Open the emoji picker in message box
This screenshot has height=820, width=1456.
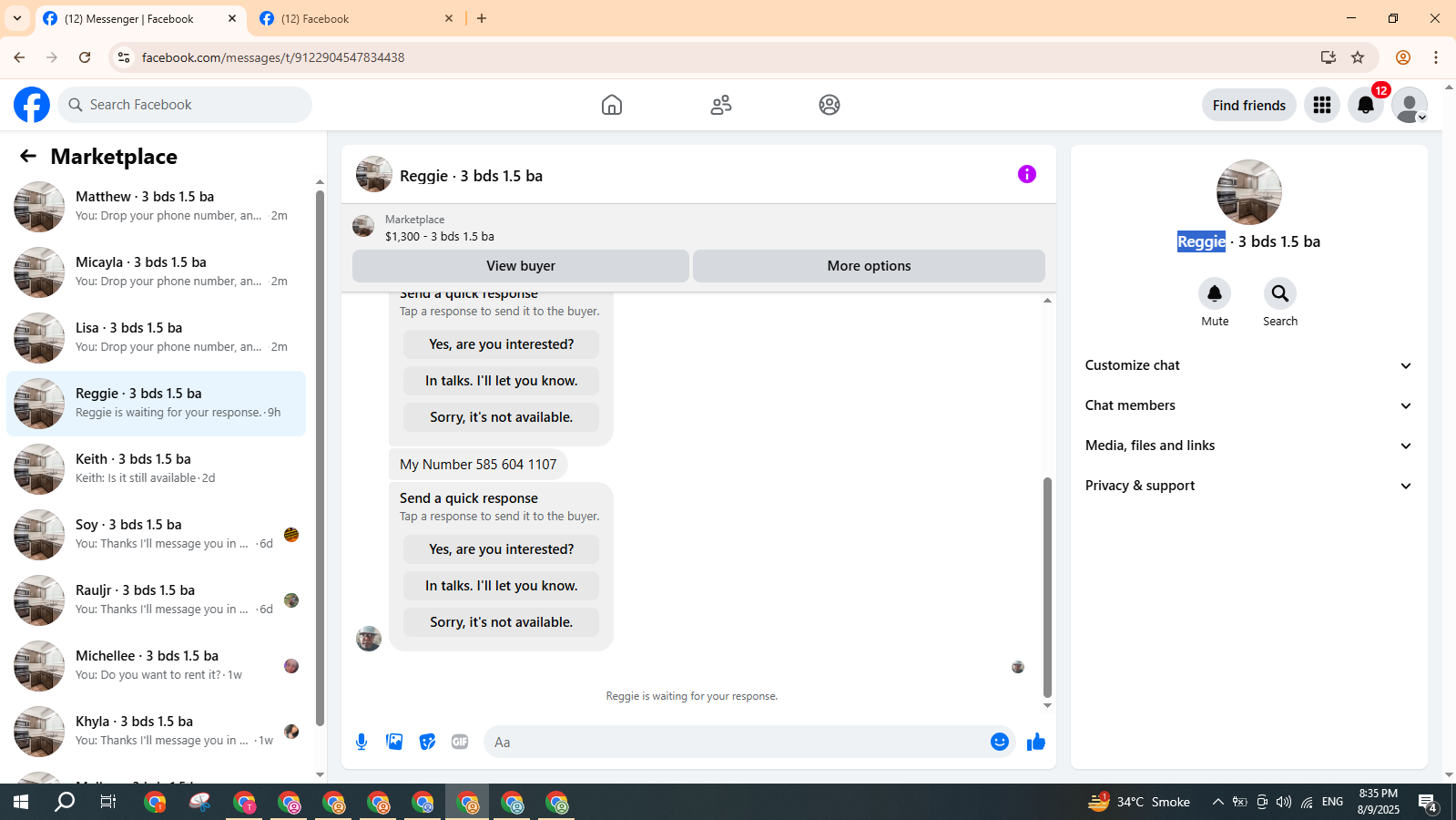point(1000,742)
